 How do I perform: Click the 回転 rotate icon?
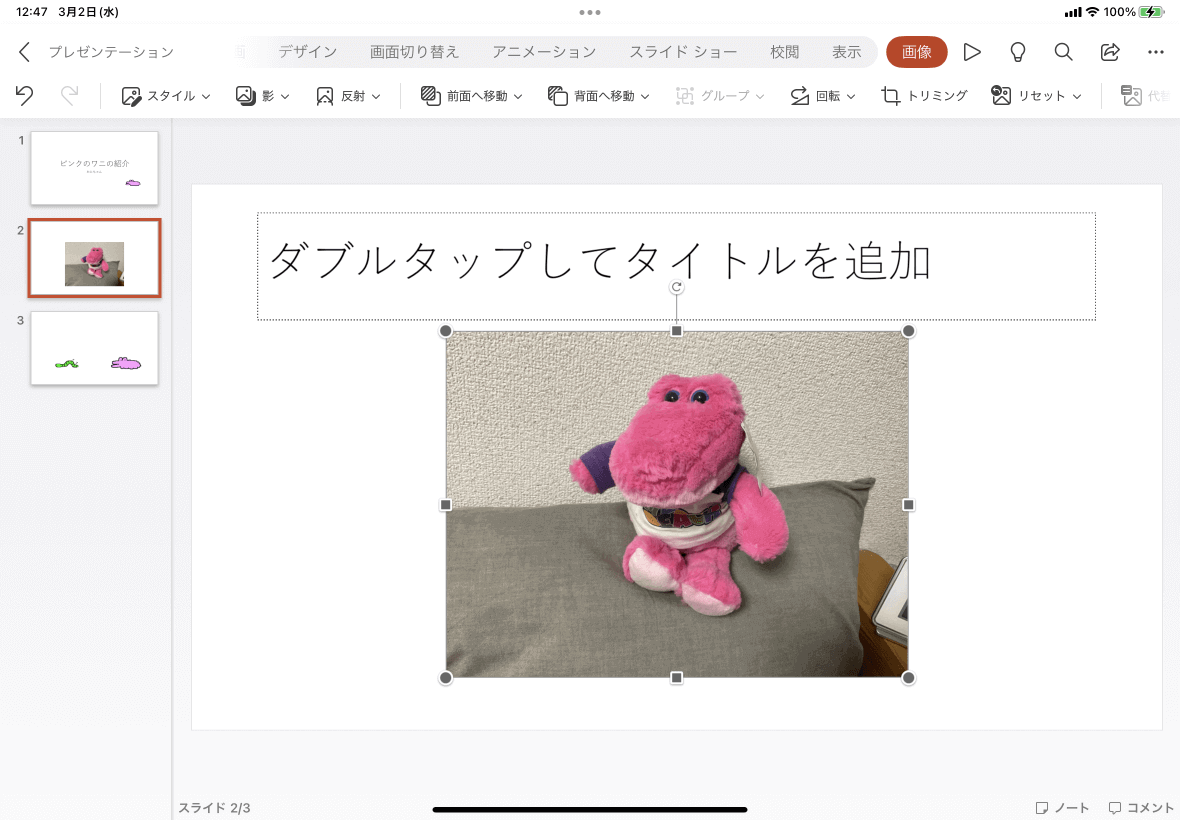(x=799, y=96)
